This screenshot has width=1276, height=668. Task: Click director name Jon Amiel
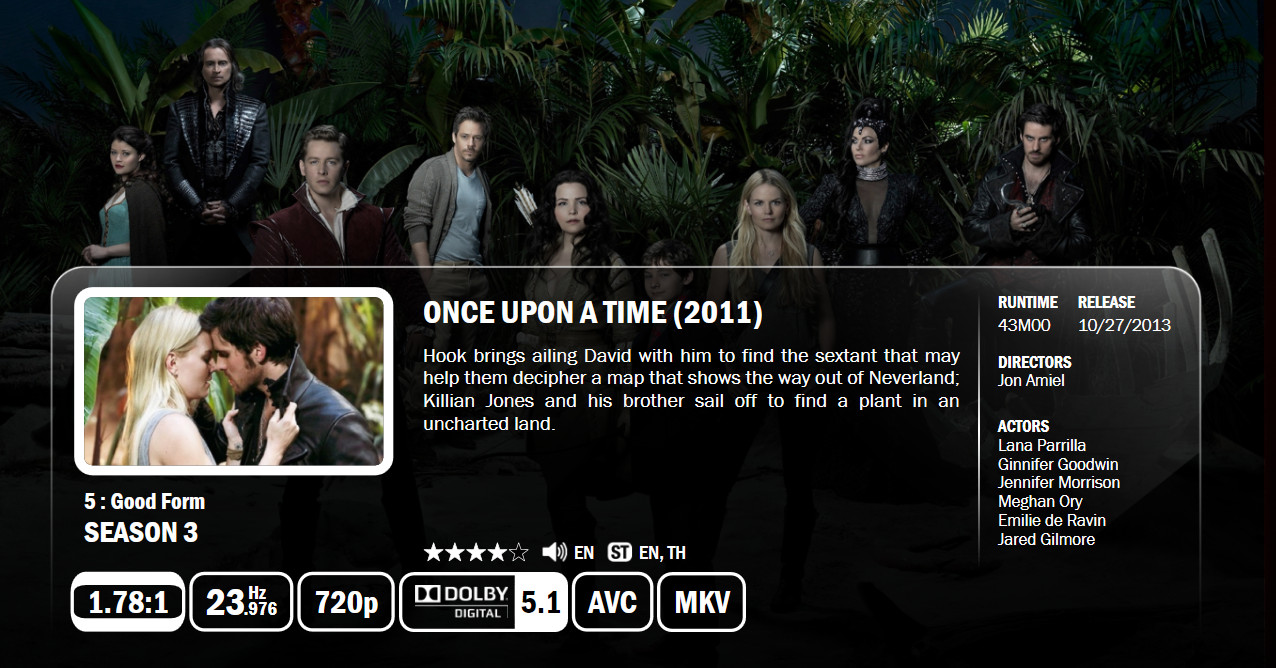point(1031,380)
